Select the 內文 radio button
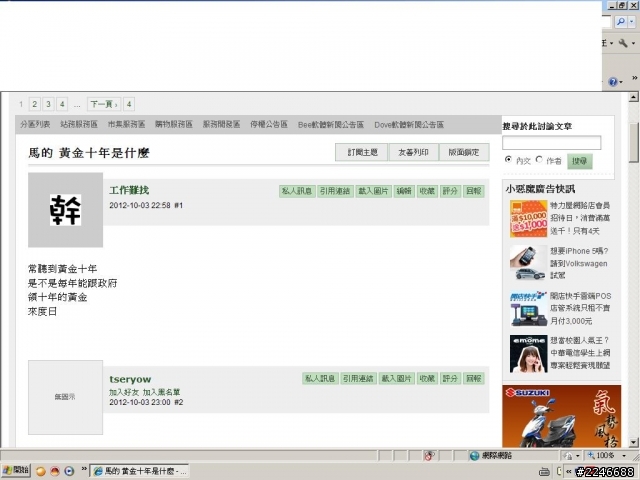640x480 pixels. coord(508,160)
